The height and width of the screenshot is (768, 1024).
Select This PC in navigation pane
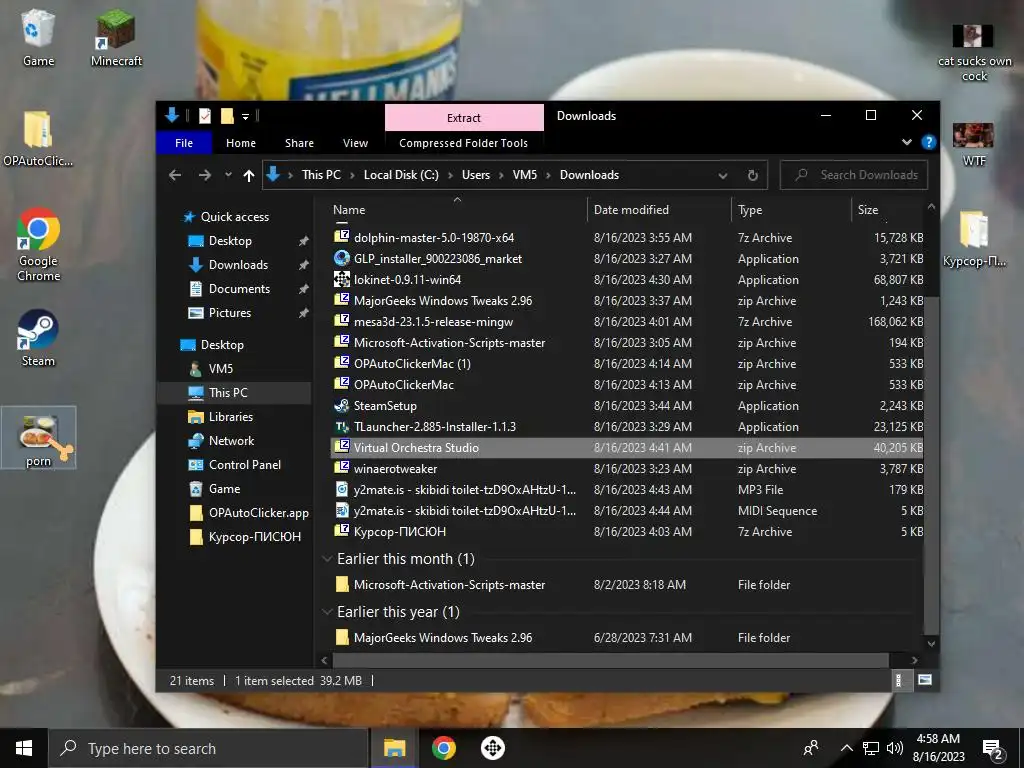pyautogui.click(x=228, y=392)
